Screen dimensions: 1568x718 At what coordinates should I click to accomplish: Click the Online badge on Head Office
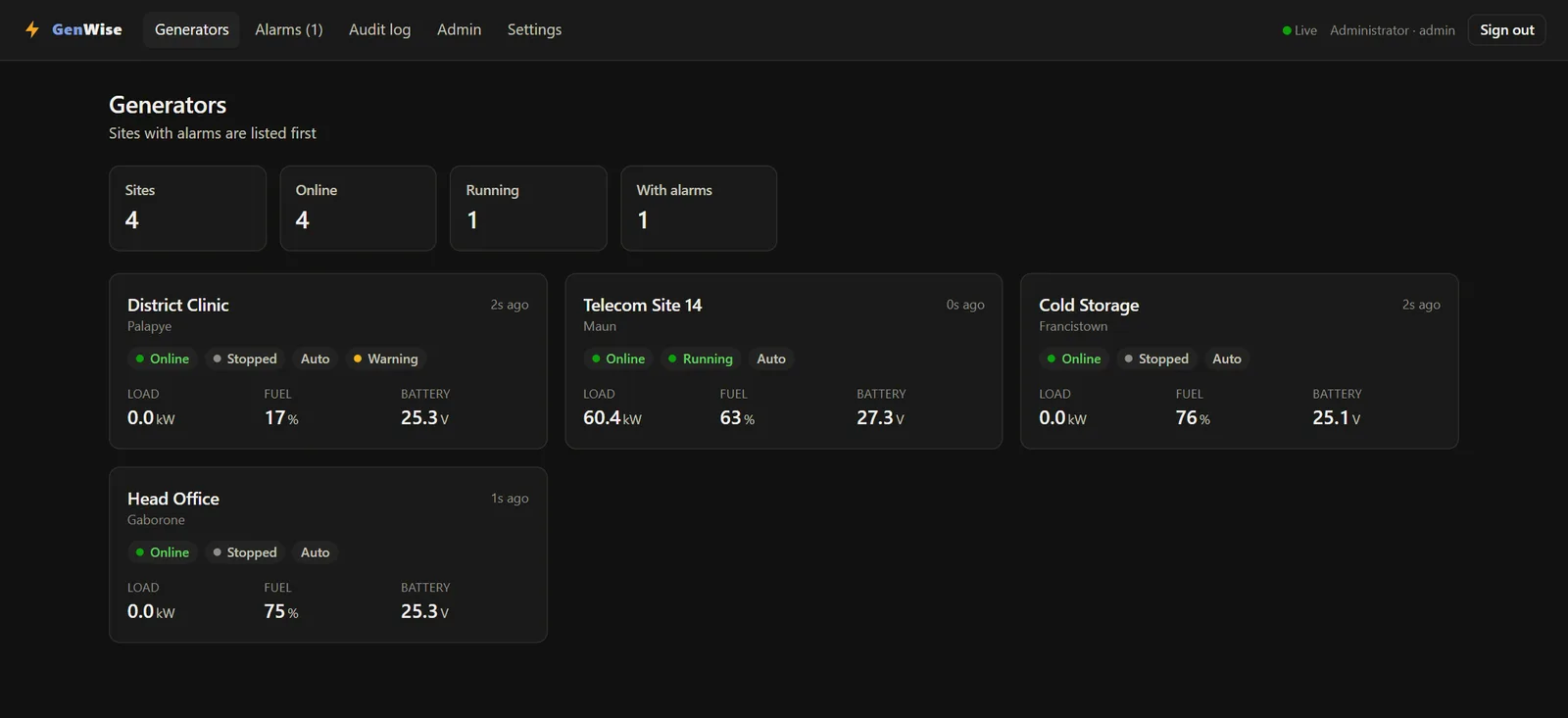click(163, 553)
